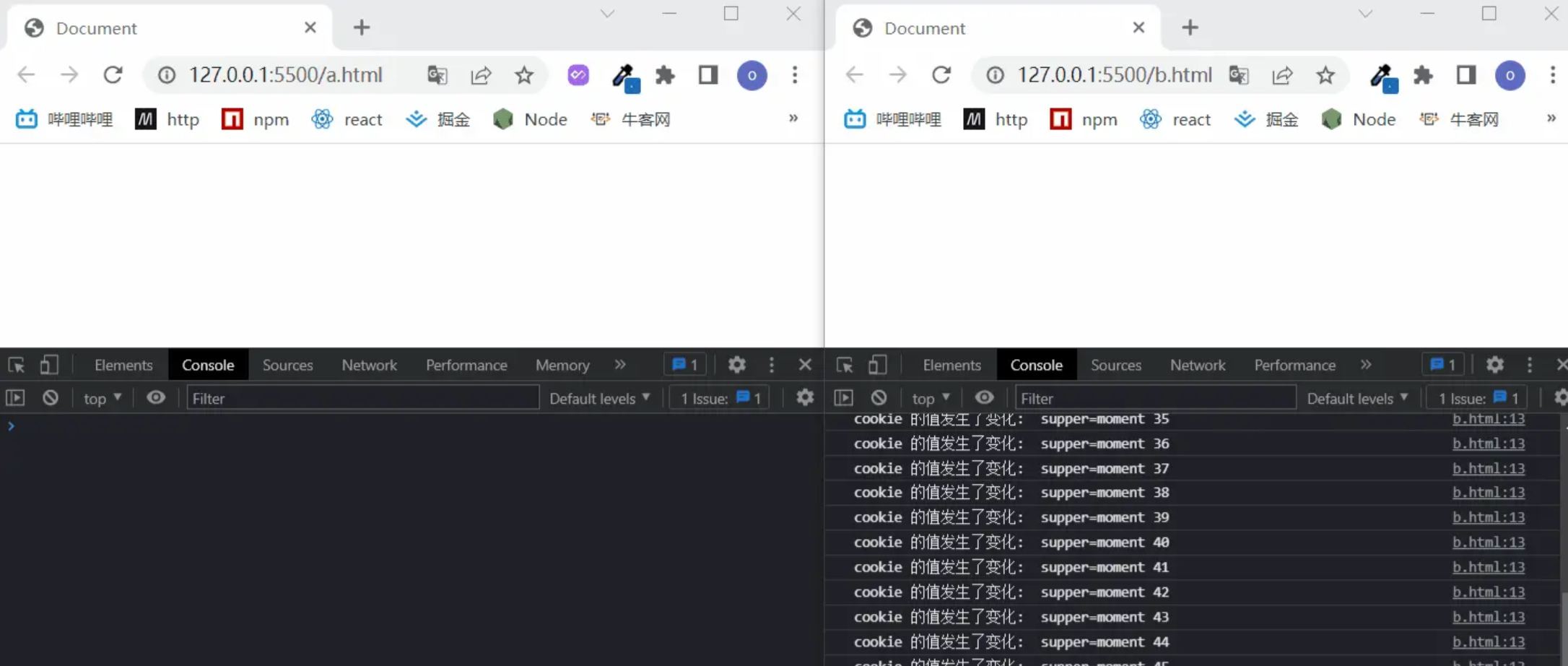
Task: Toggle device toolbar in left DevTools
Action: tap(49, 366)
